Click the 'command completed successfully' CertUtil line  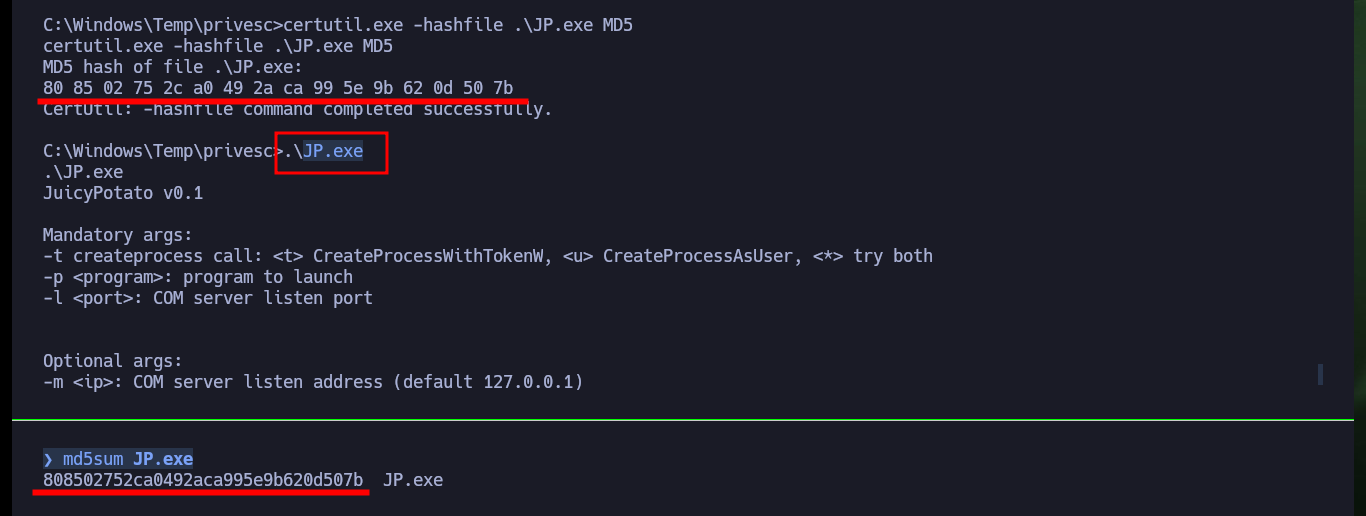pos(298,109)
